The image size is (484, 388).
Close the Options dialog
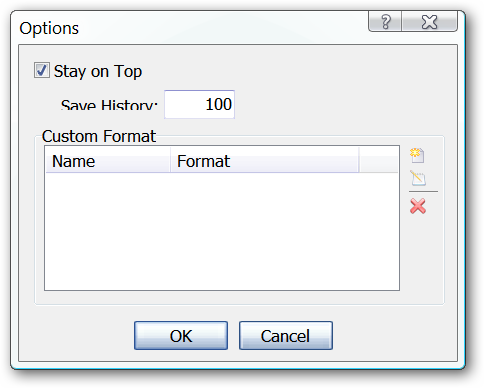[x=429, y=22]
